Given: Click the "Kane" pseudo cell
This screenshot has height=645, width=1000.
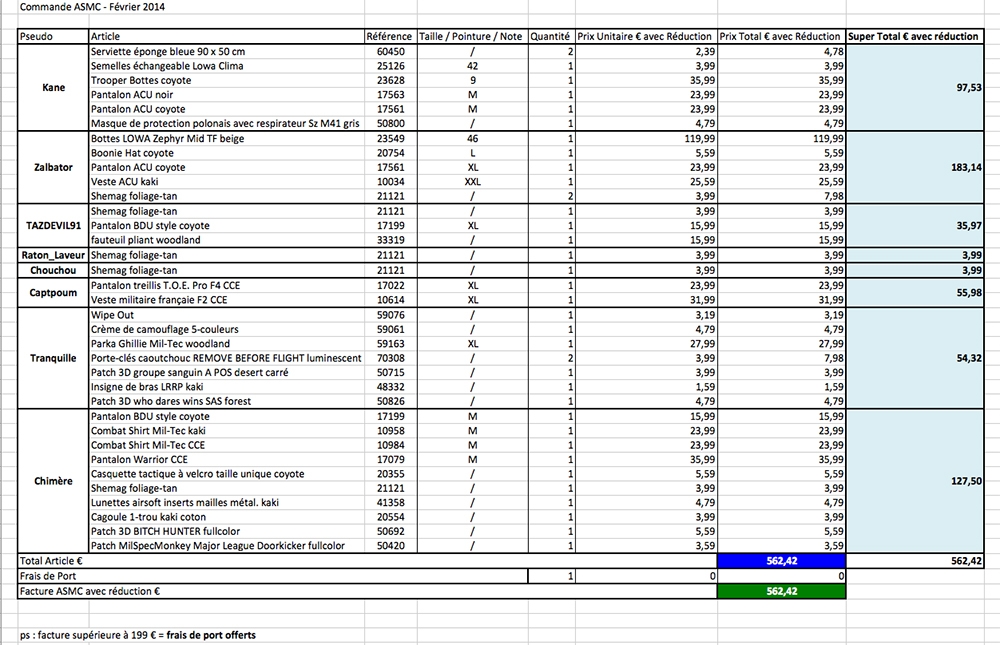Looking at the screenshot, I should click(53, 88).
